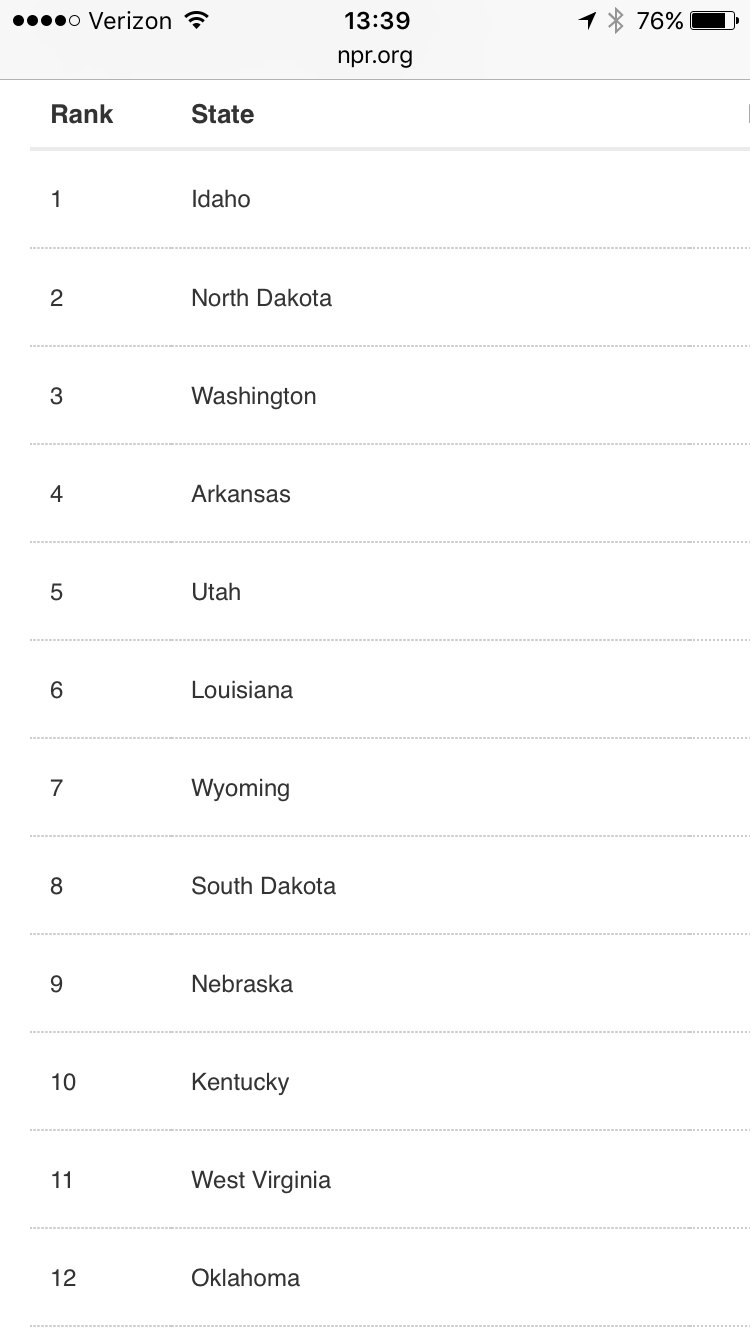Tap the Oklahoma entry

point(245,1278)
